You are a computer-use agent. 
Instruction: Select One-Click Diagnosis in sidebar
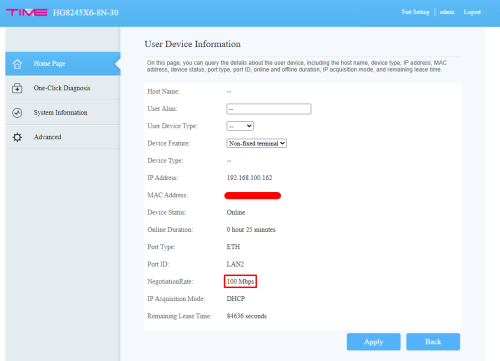(63, 88)
